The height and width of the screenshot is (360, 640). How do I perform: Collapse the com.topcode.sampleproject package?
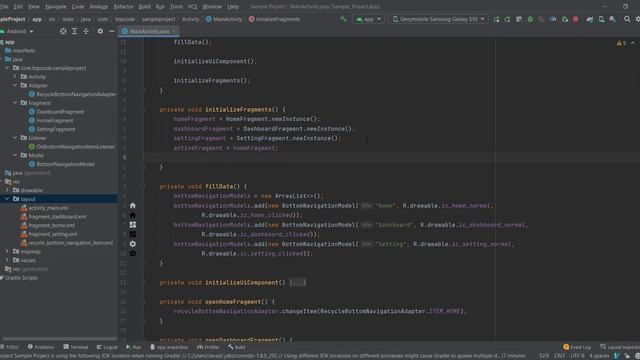7,68
